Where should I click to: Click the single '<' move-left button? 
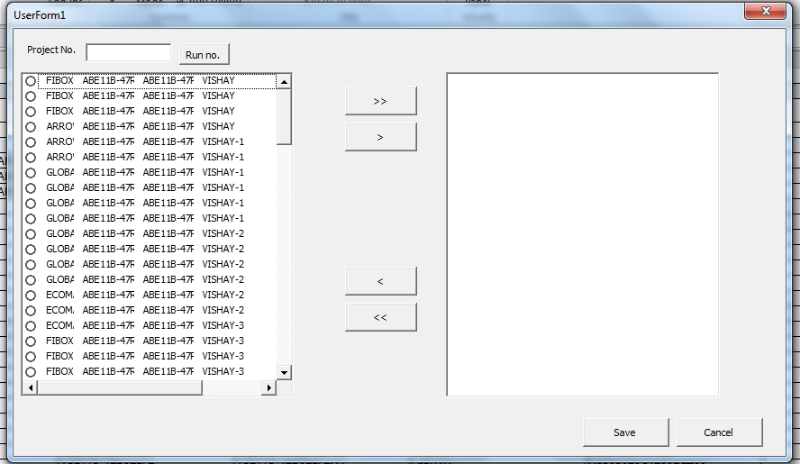point(380,281)
